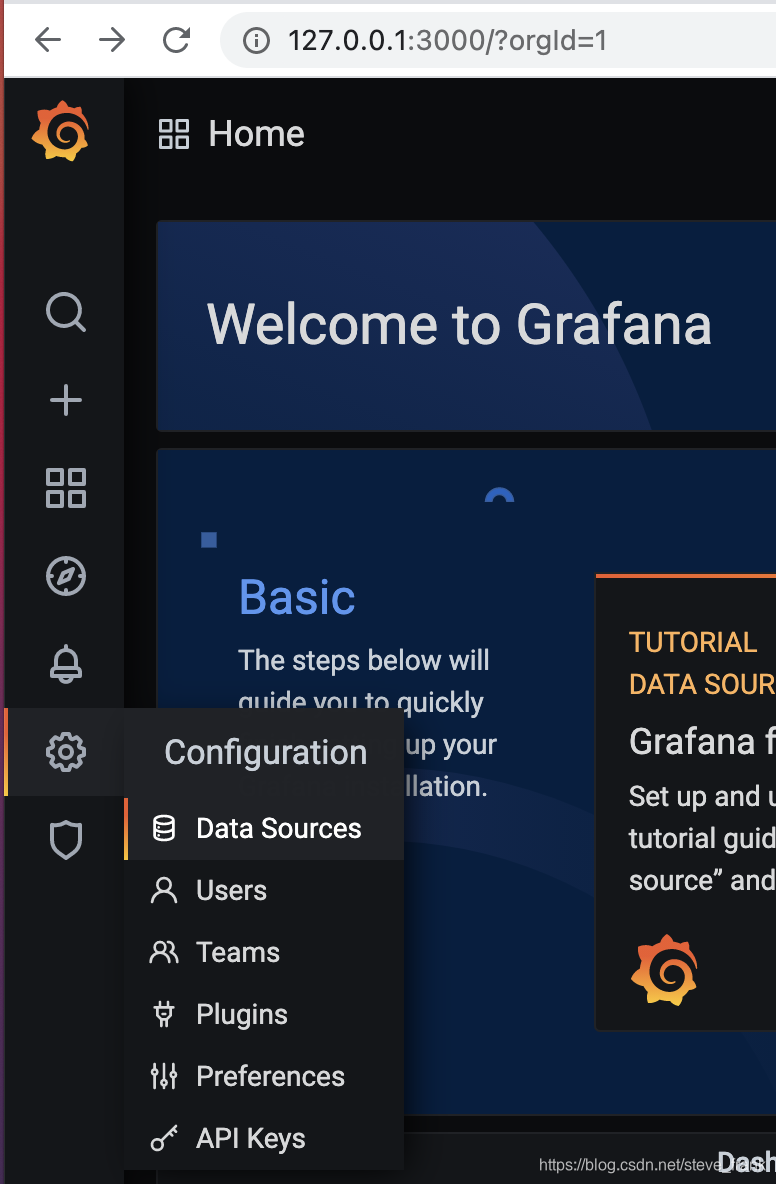Select Preferences from Configuration menu
Viewport: 776px width, 1184px height.
tap(264, 1076)
